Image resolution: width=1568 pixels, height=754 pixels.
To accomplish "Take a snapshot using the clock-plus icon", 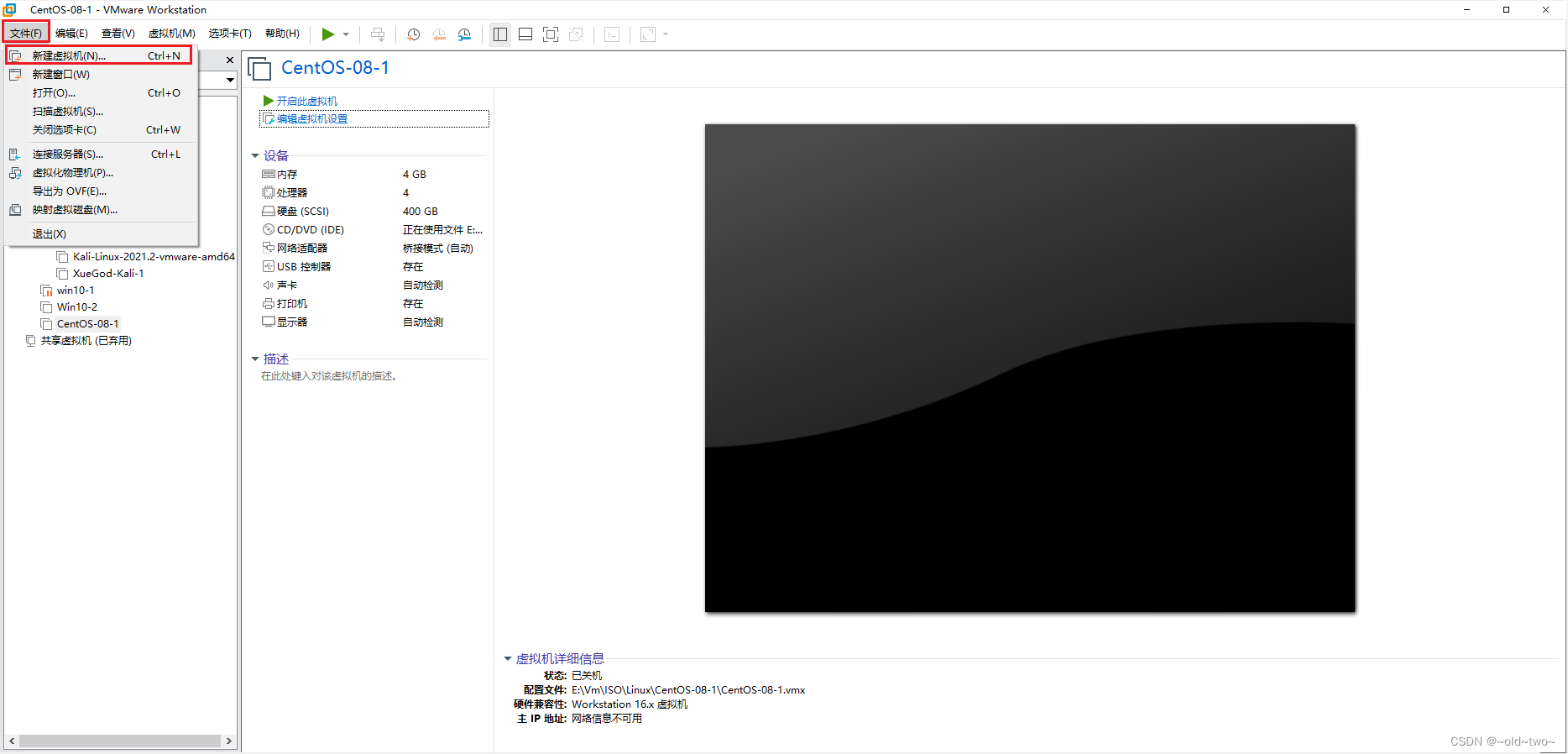I will [413, 34].
